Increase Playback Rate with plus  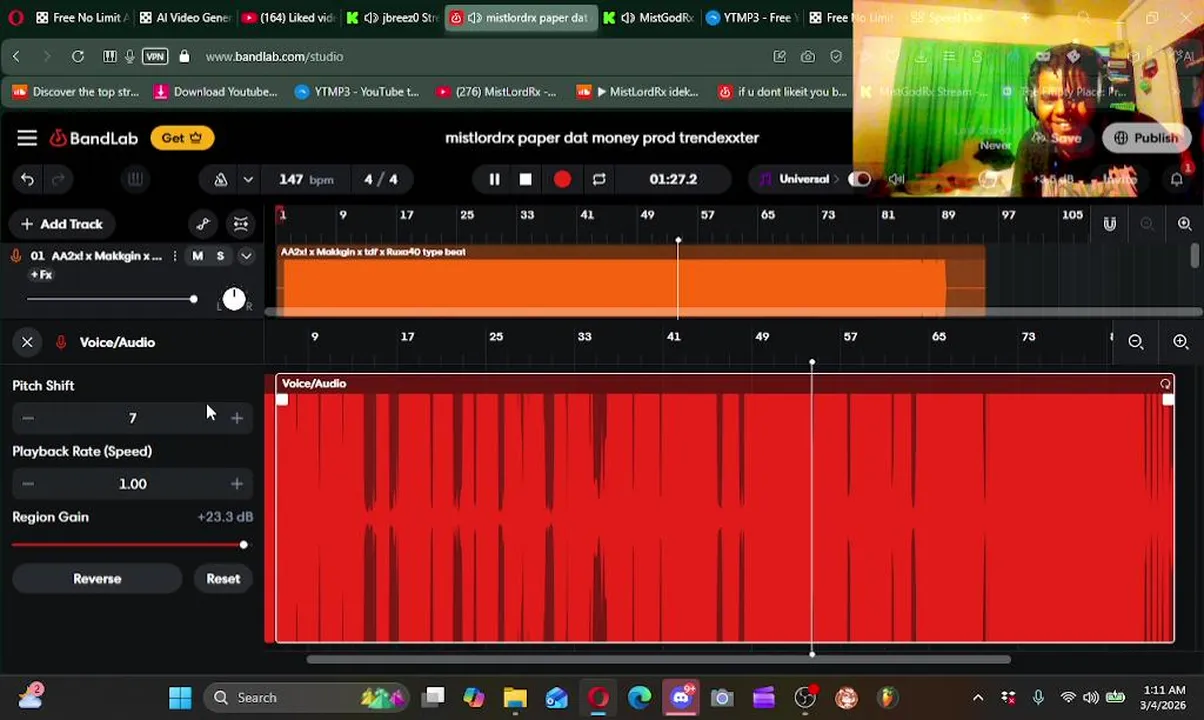237,484
